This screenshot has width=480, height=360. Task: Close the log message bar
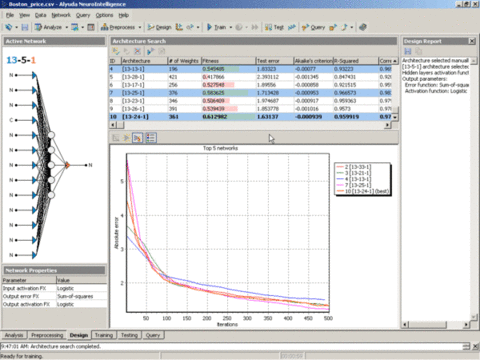(x=476, y=347)
